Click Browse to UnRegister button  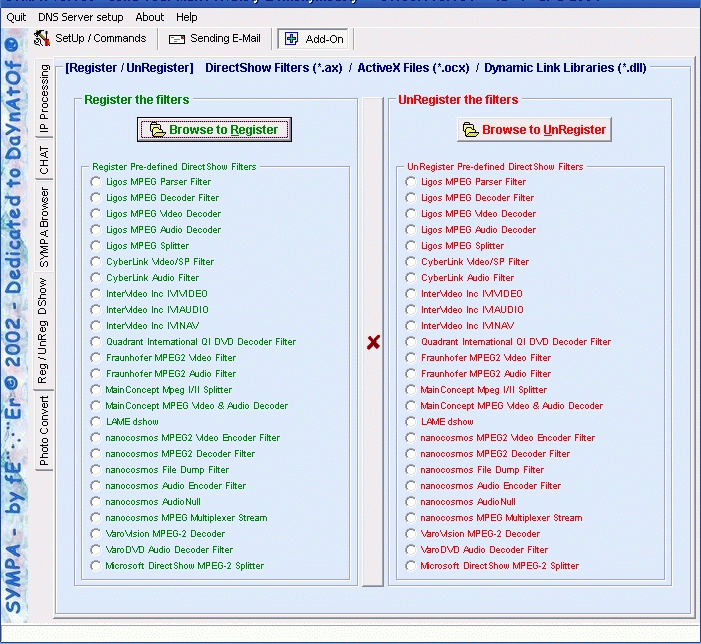click(534, 129)
